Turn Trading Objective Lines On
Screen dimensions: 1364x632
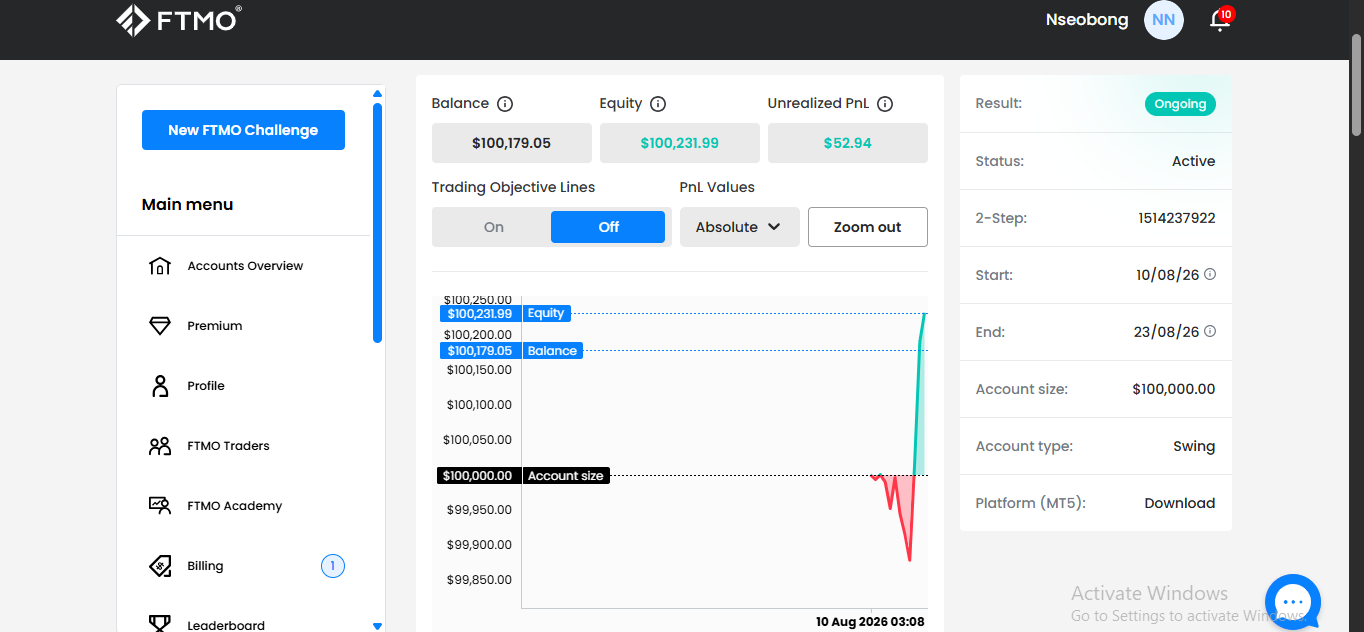[494, 227]
